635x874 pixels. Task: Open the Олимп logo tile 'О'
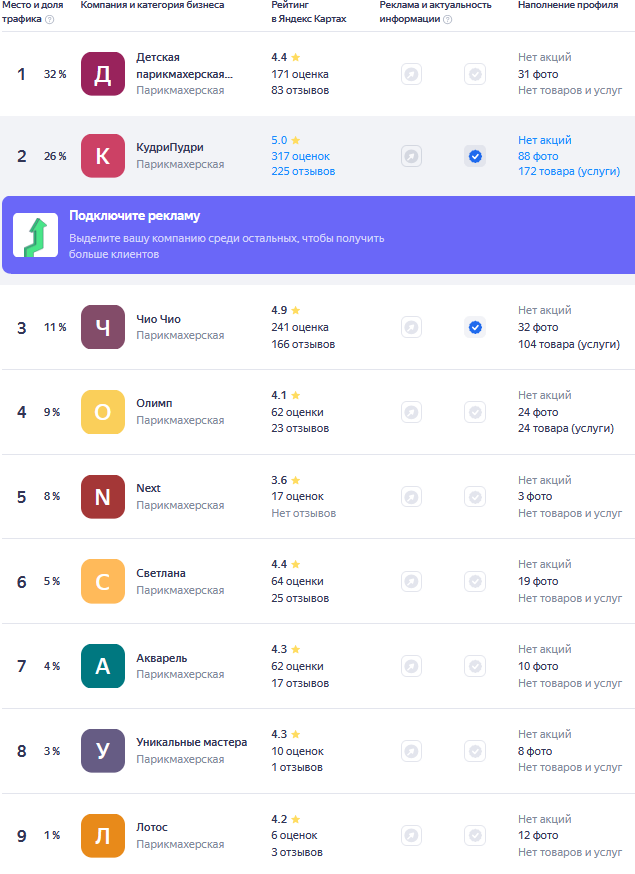pos(103,412)
